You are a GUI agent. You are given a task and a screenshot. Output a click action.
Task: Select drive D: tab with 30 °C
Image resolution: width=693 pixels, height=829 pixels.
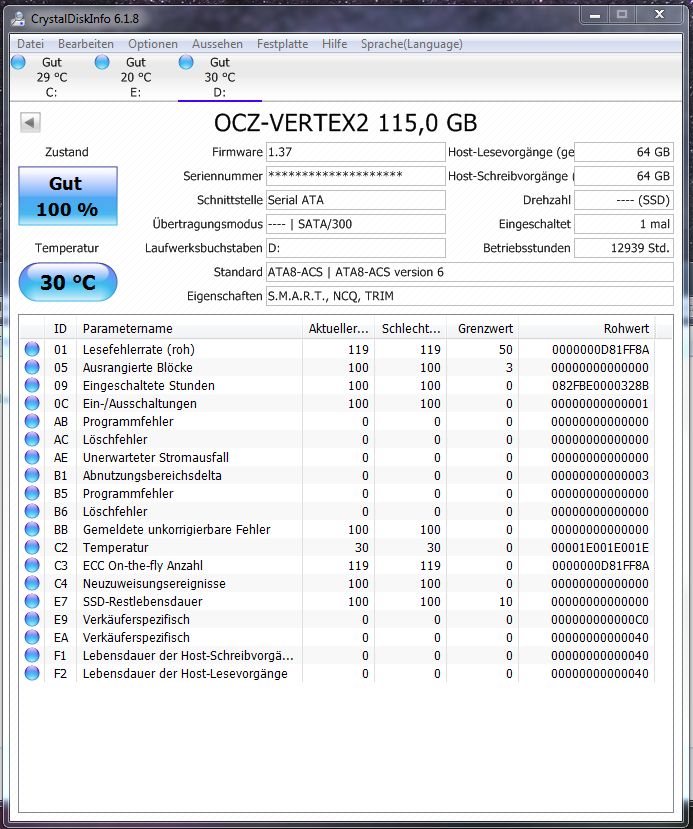coord(220,77)
